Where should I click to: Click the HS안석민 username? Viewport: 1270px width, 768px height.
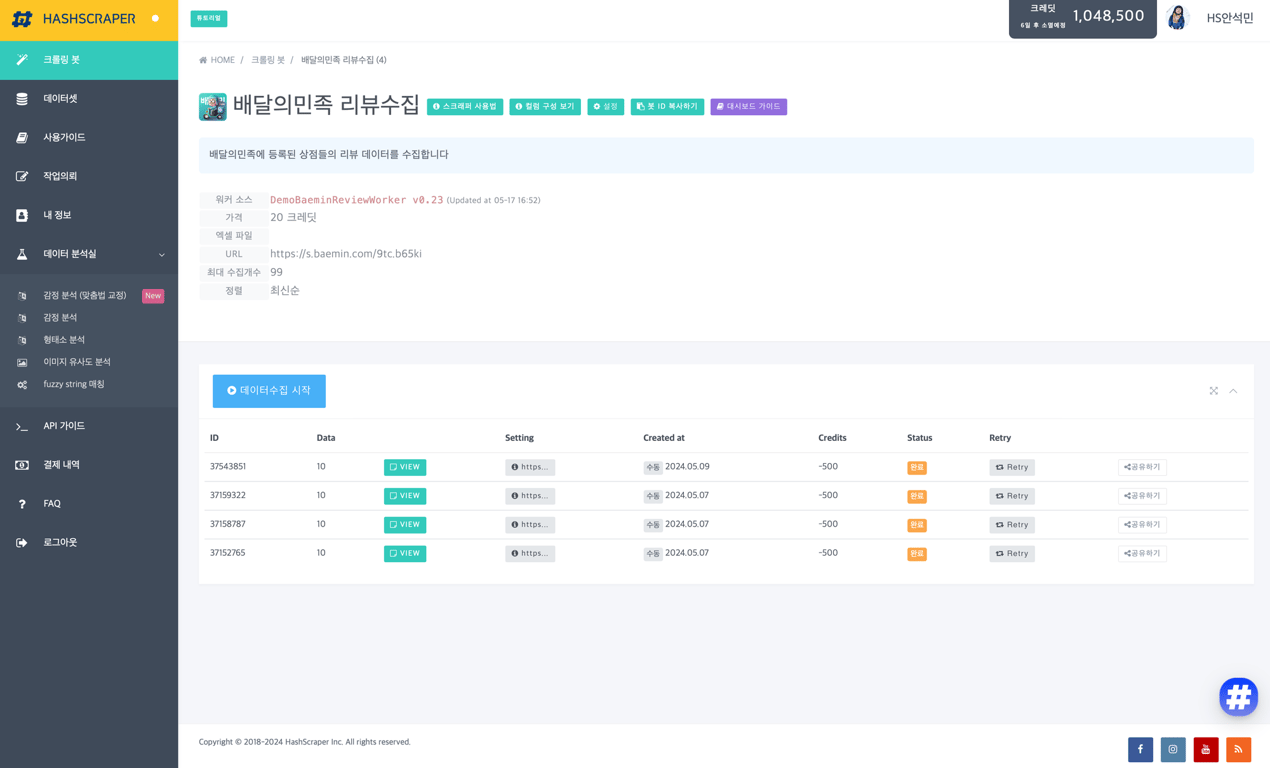point(1230,18)
